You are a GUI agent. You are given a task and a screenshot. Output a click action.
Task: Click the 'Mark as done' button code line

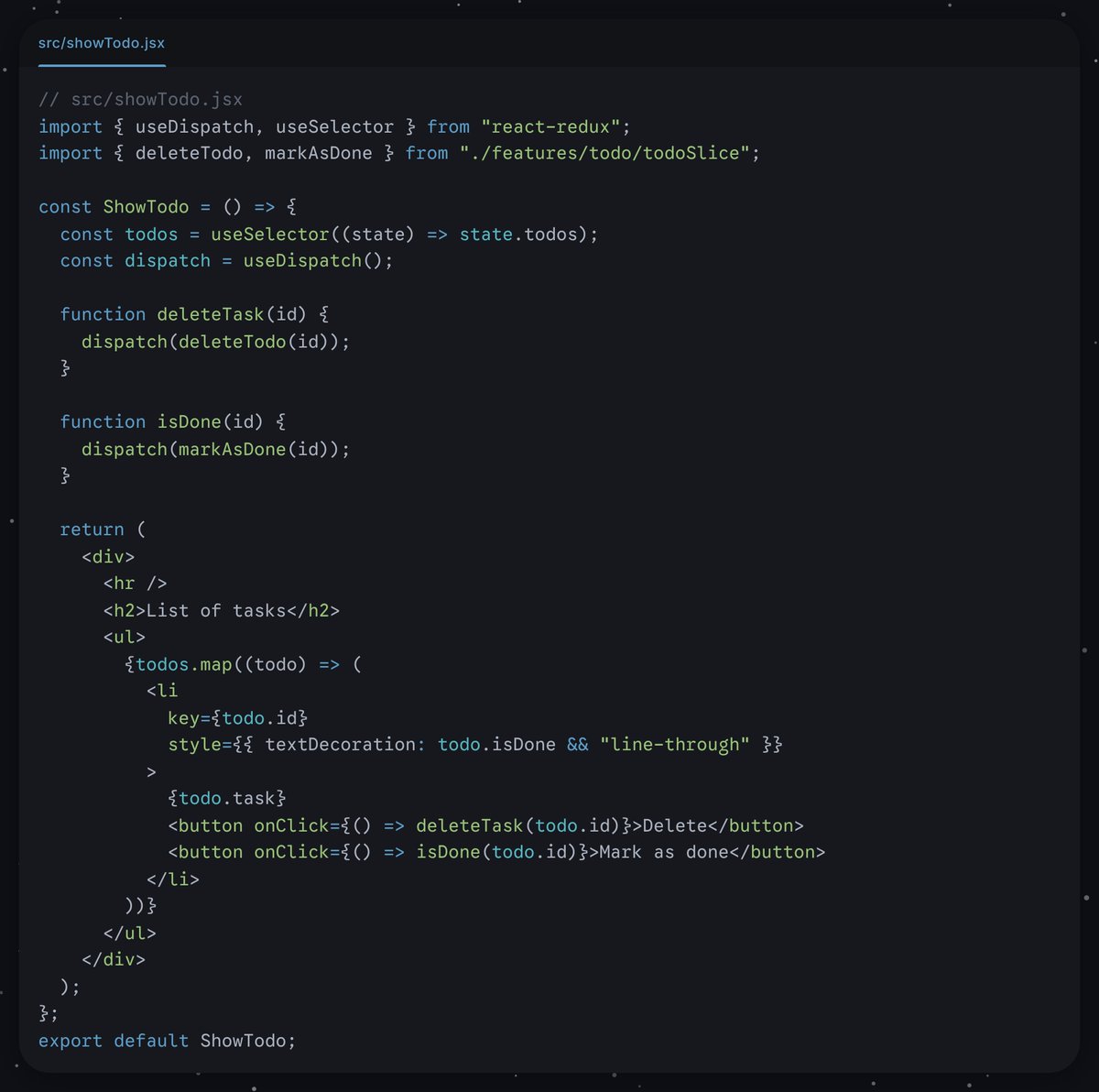coord(496,852)
